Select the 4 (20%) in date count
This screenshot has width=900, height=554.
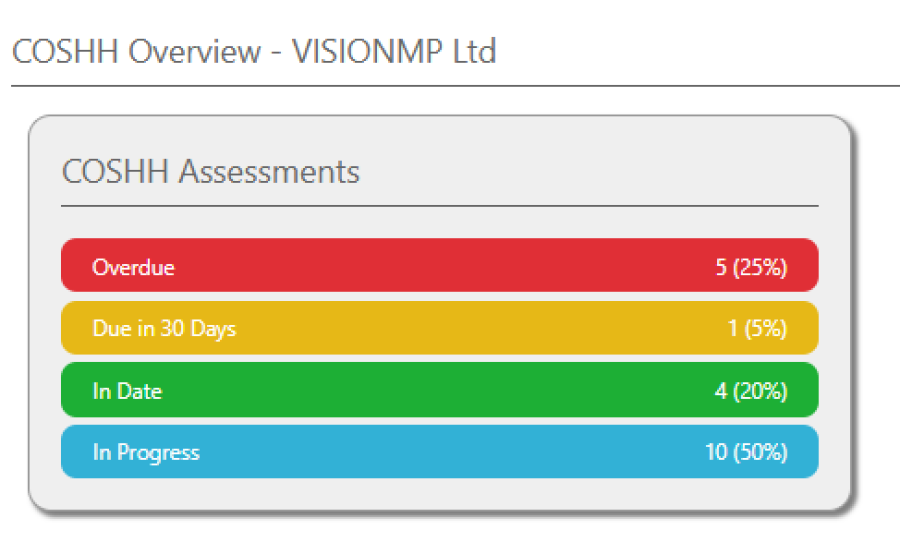(x=751, y=392)
